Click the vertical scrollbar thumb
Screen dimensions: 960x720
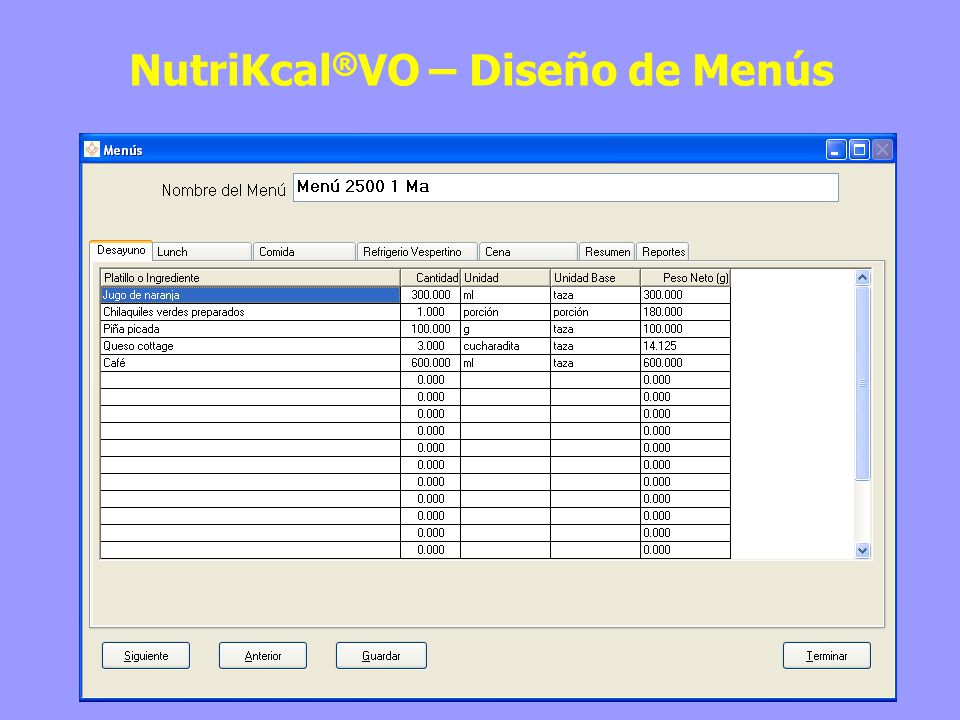[863, 383]
